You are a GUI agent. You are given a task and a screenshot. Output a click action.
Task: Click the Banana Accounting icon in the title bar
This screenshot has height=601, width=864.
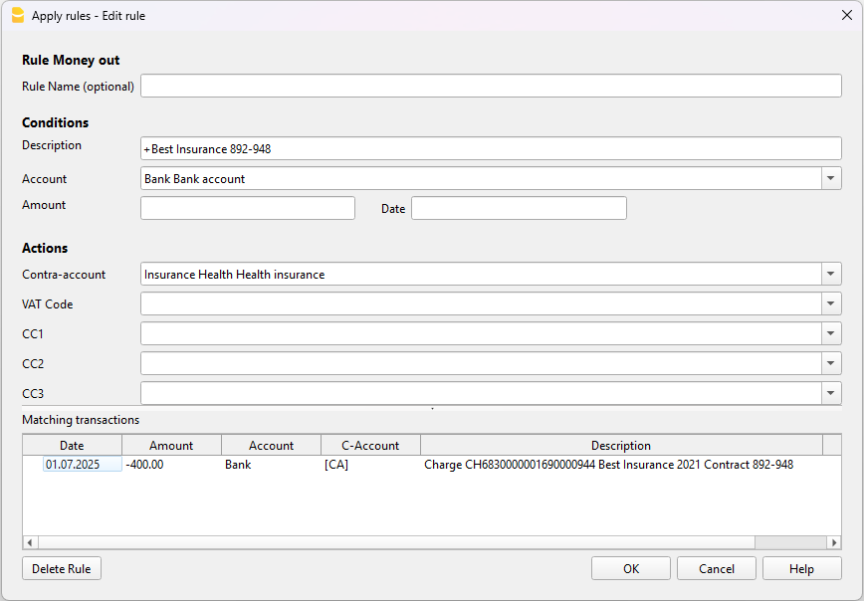click(x=17, y=15)
